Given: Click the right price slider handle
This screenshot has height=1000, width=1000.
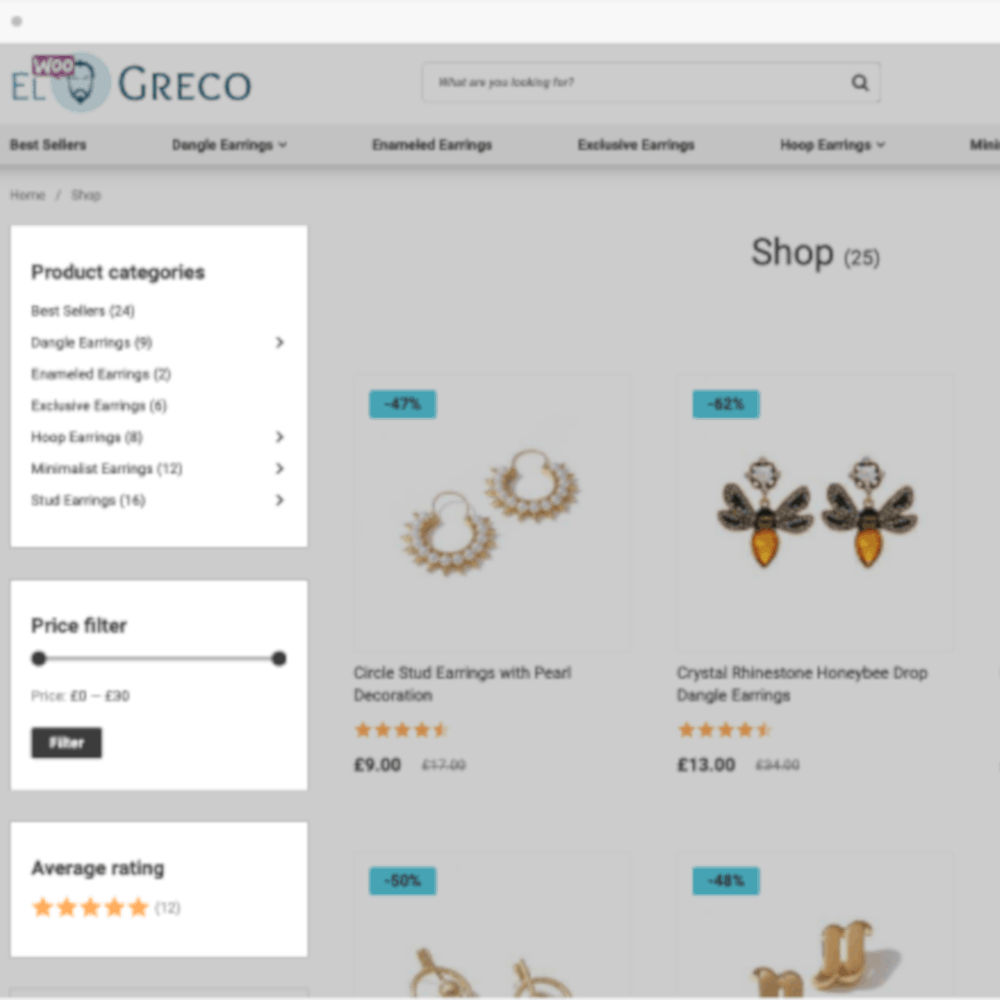Looking at the screenshot, I should click(279, 658).
